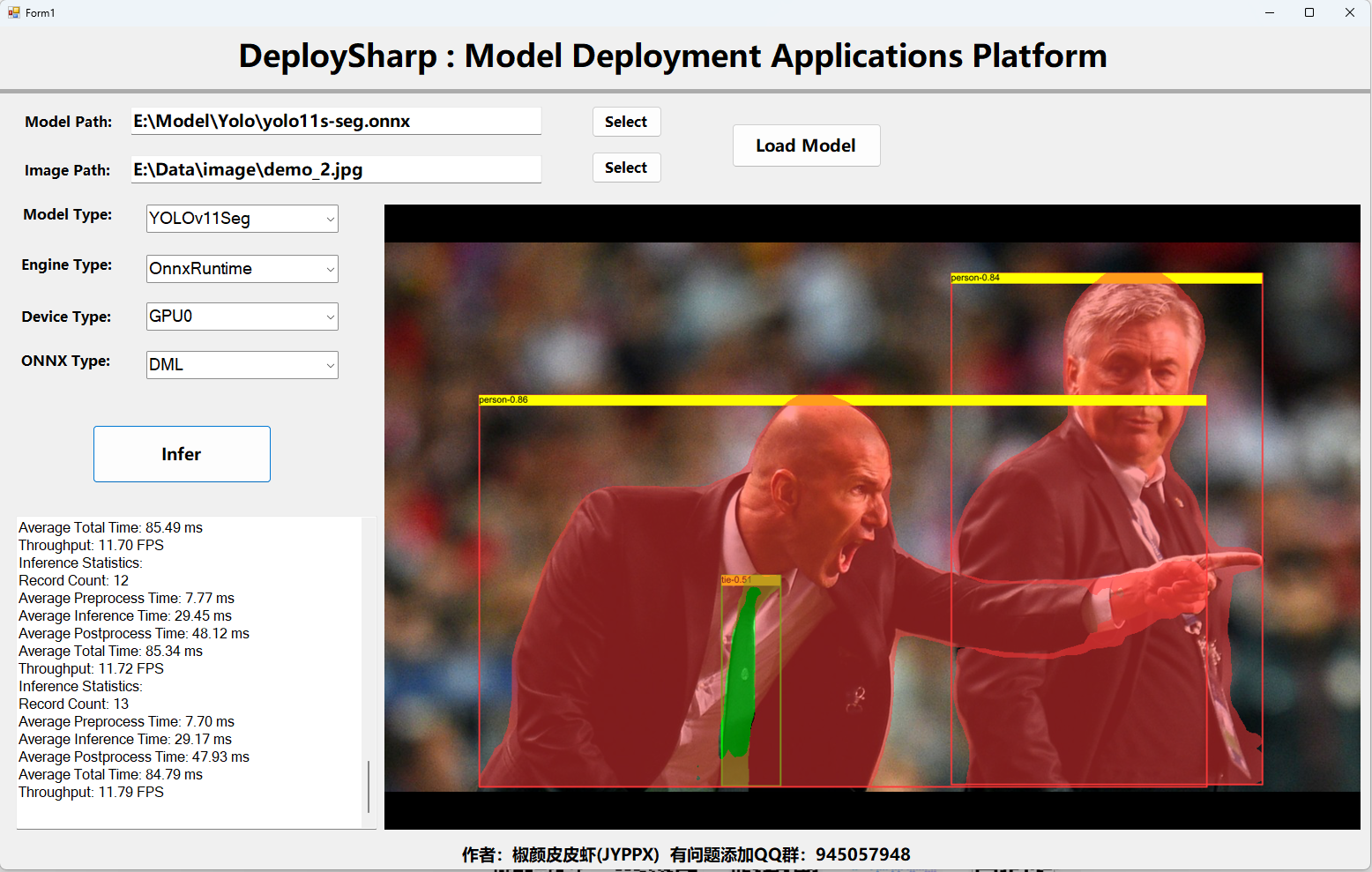Click the 'person-0.86' detection label
The height and width of the screenshot is (872, 1372).
(x=503, y=400)
